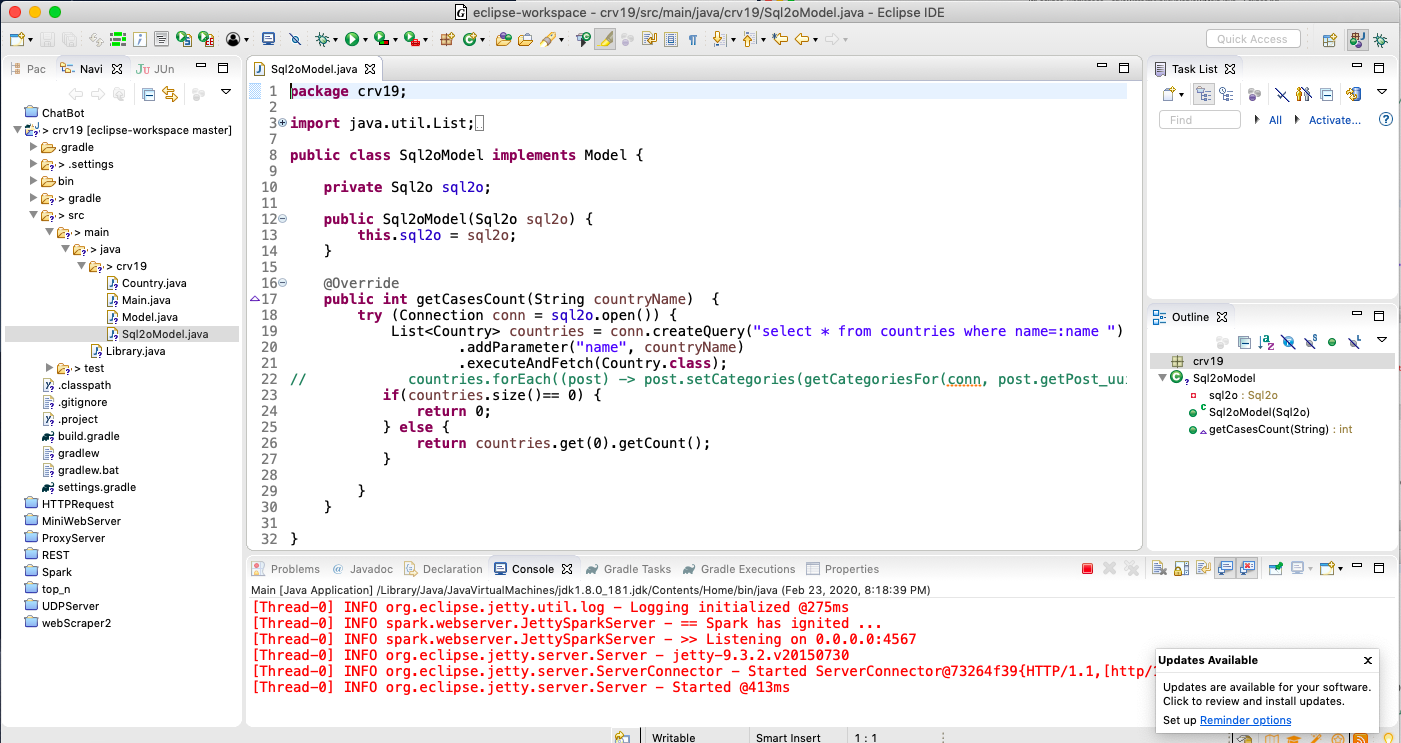Toggle Hide Static Members in Outline
The image size is (1401, 743).
tap(1310, 342)
